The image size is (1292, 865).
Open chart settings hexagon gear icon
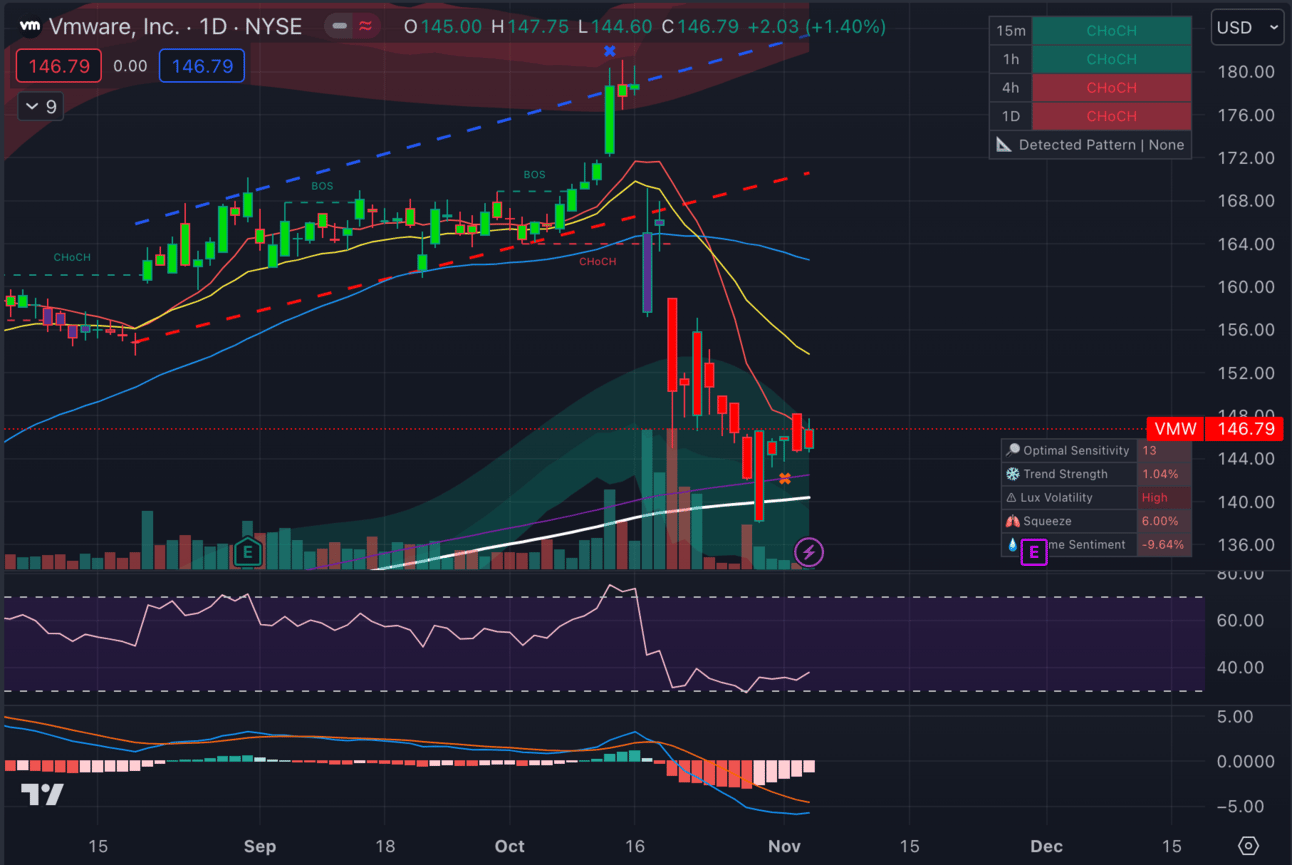pos(1248,846)
